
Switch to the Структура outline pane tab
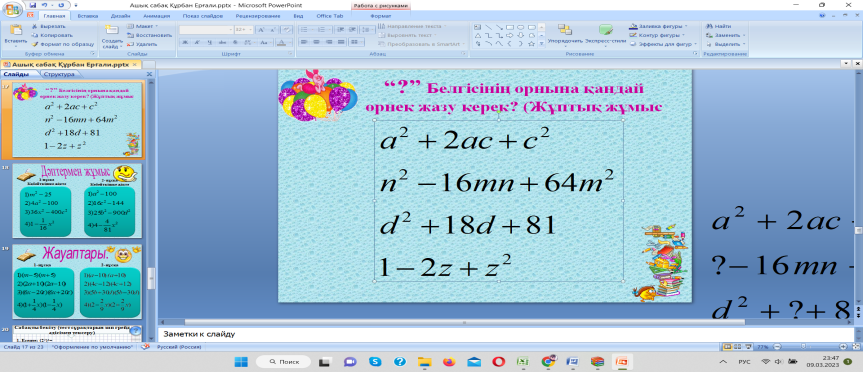(59, 74)
